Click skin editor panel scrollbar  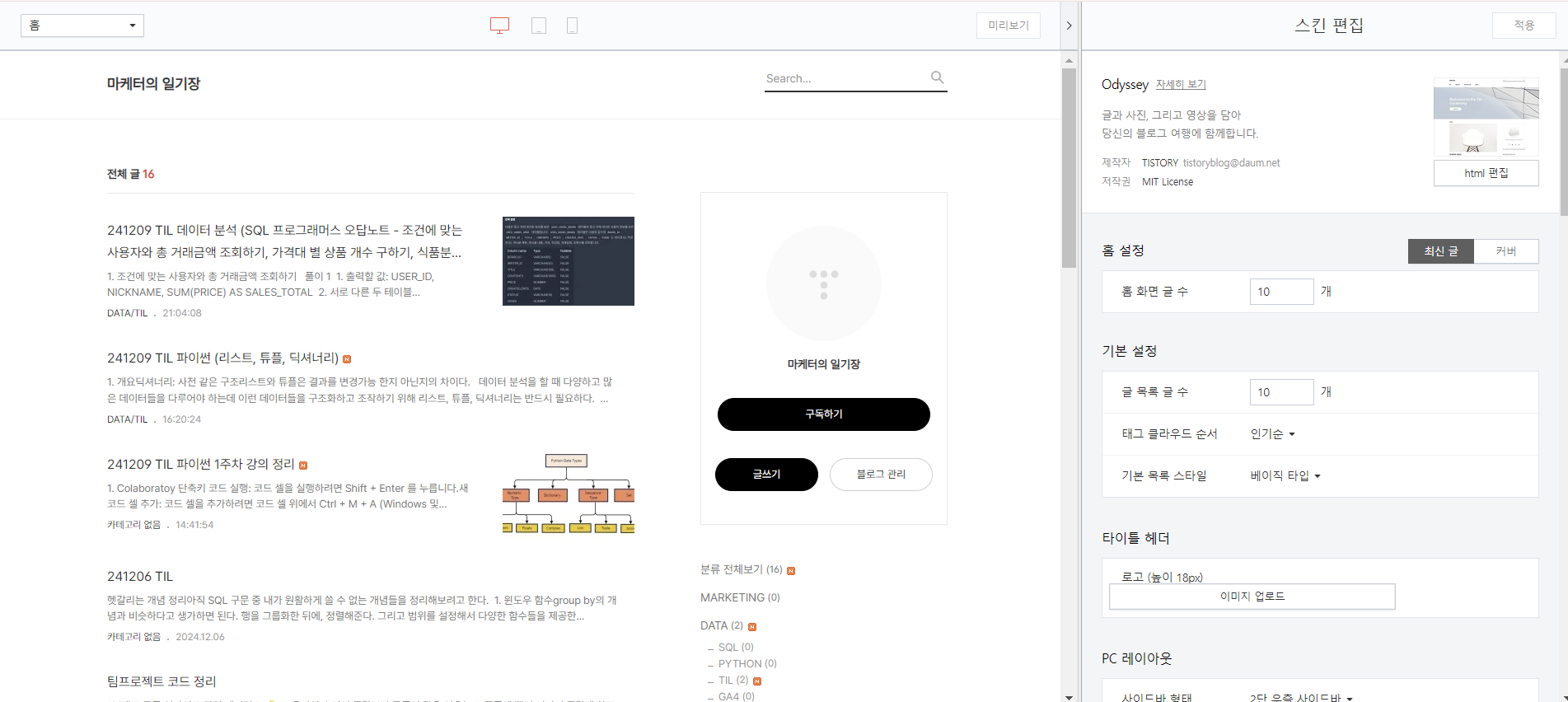coord(1563,141)
